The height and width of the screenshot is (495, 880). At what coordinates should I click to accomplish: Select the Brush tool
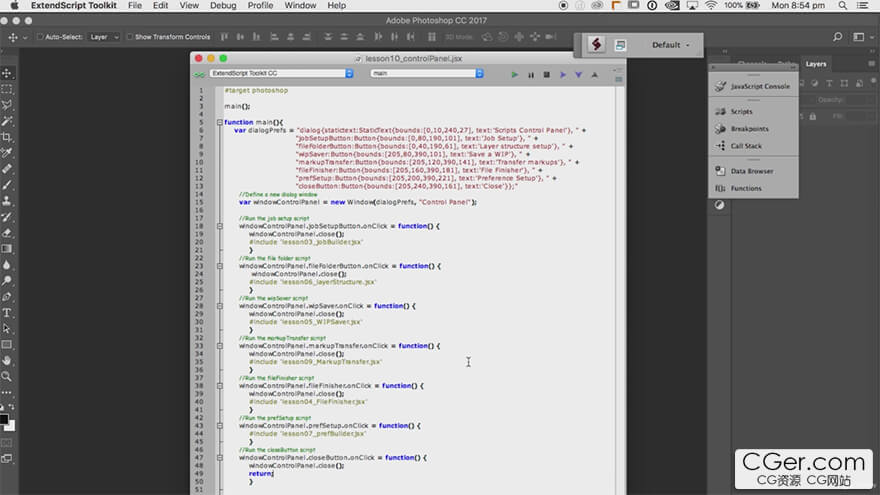(x=7, y=185)
